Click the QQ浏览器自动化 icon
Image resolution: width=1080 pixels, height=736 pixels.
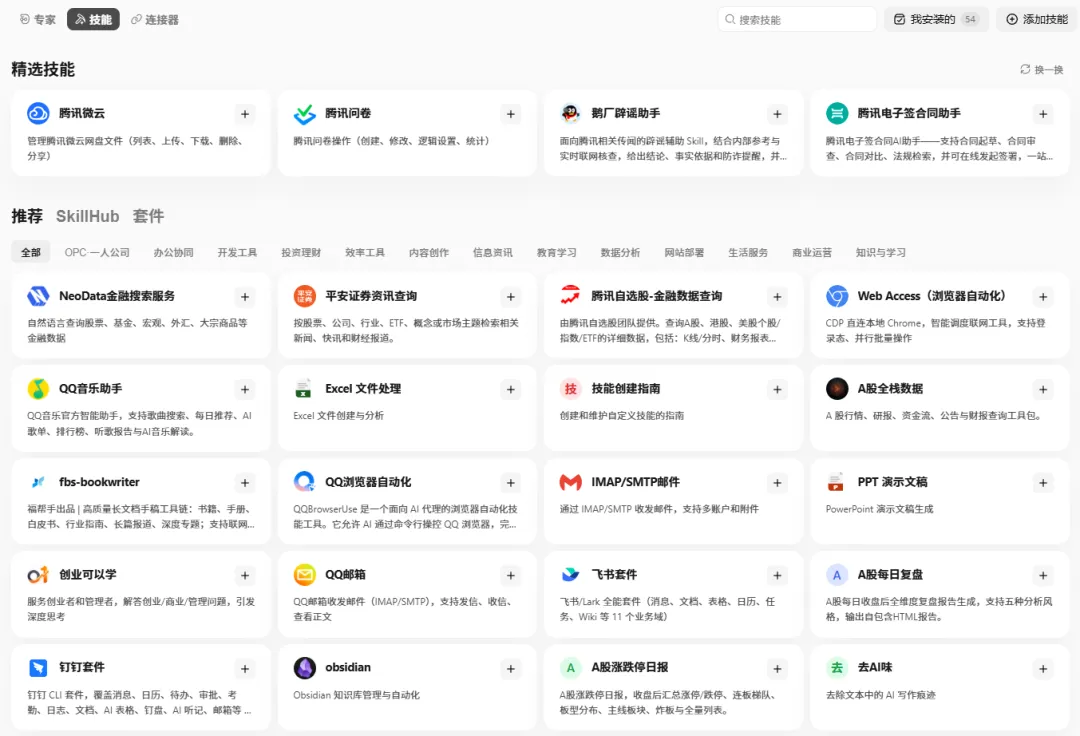pos(304,482)
